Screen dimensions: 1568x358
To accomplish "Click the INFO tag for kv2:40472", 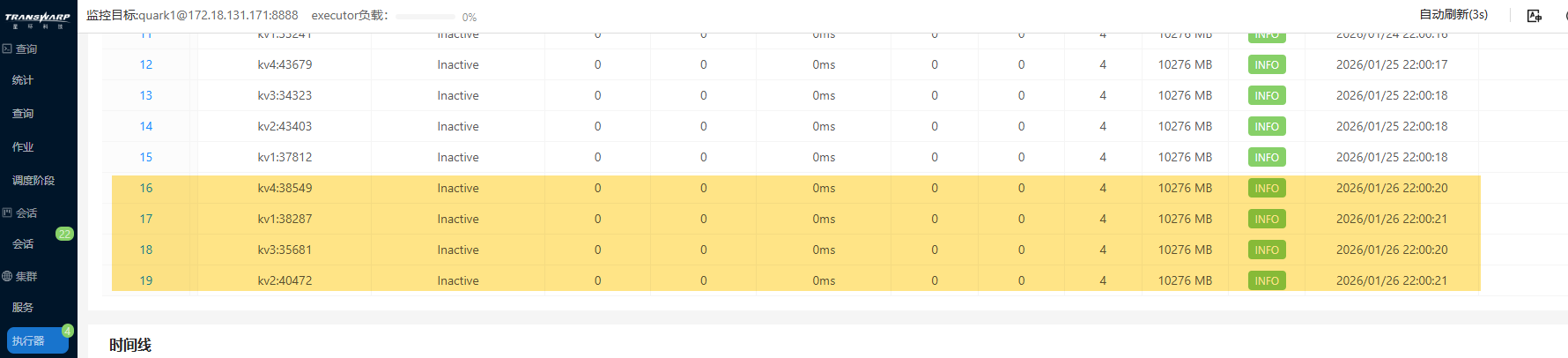I will (x=1267, y=280).
